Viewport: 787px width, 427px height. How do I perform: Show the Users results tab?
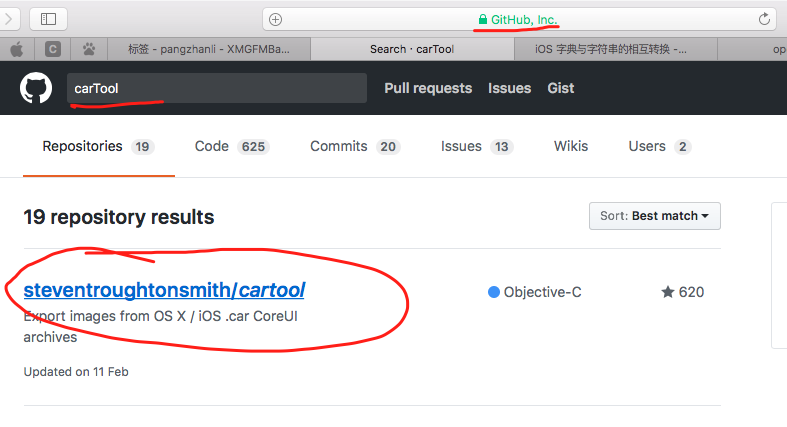click(660, 147)
